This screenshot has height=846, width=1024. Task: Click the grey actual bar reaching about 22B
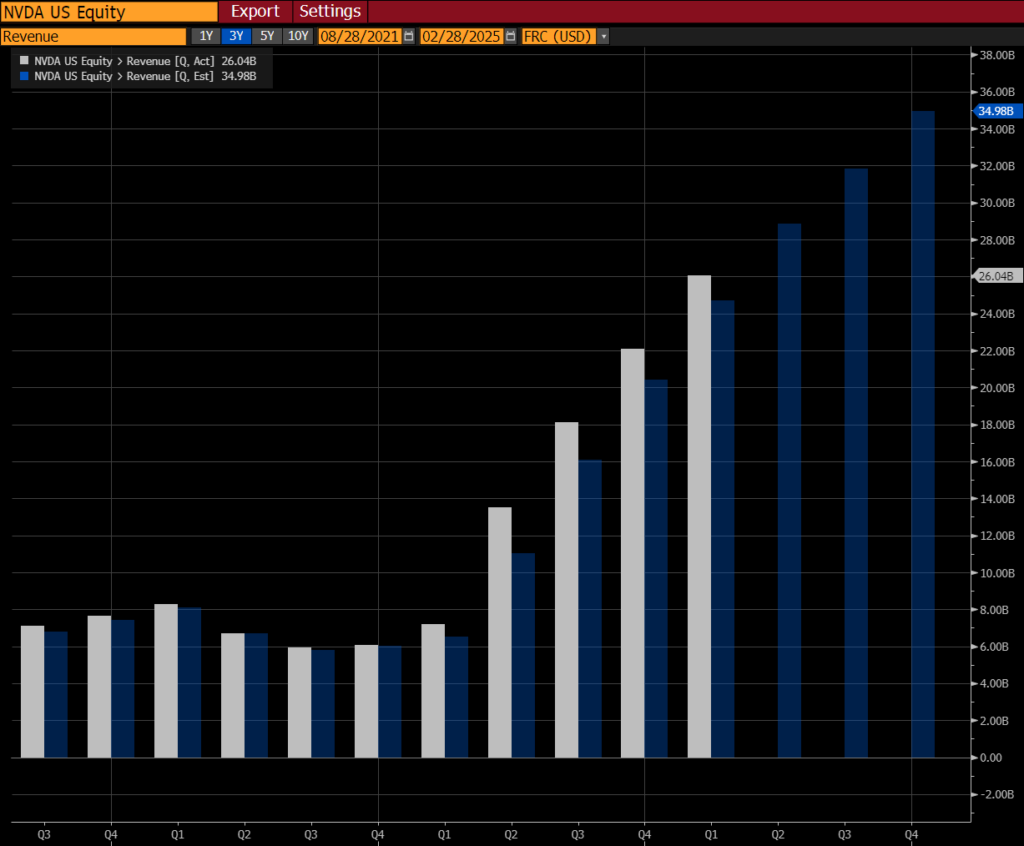(633, 553)
